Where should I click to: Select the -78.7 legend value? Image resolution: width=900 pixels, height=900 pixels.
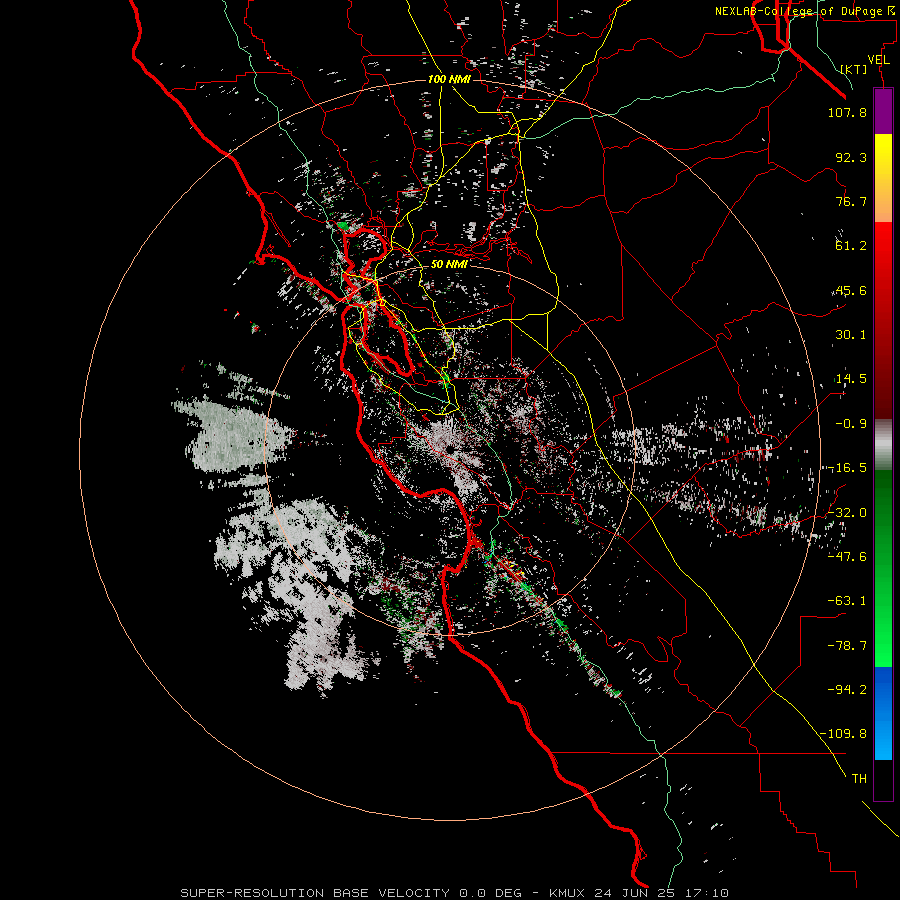click(847, 646)
